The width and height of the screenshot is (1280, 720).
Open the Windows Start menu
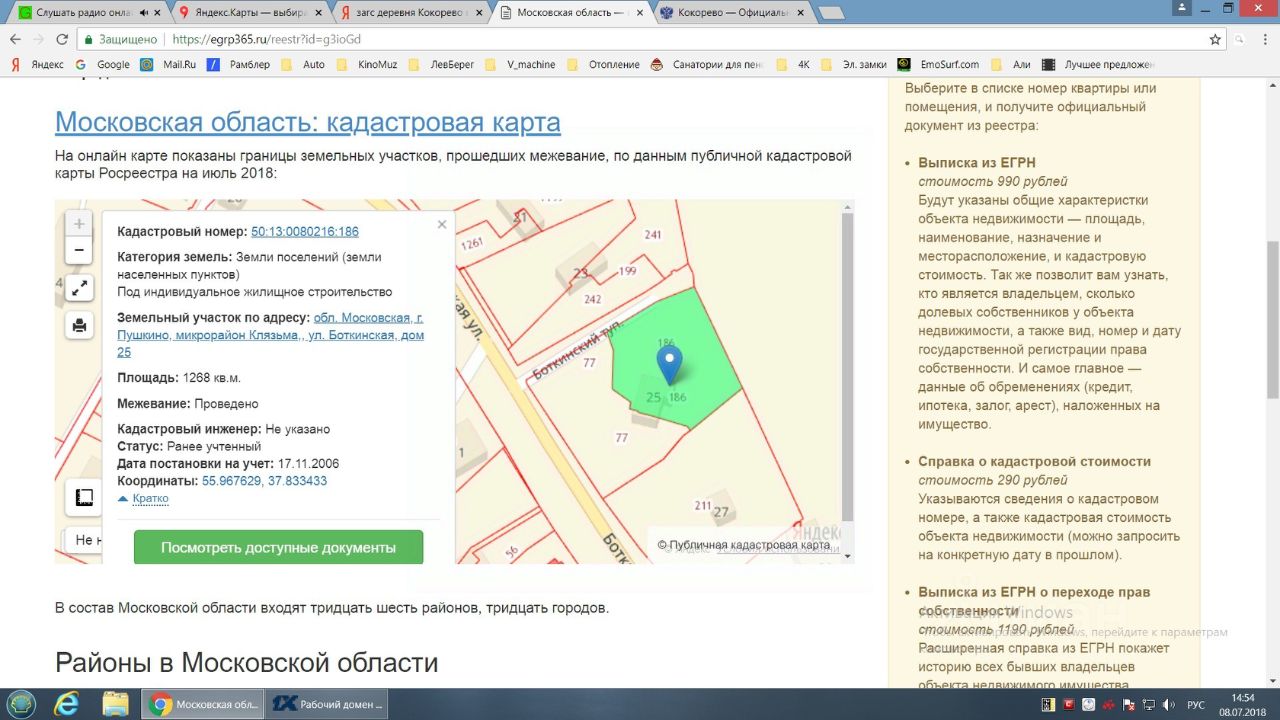click(21, 704)
